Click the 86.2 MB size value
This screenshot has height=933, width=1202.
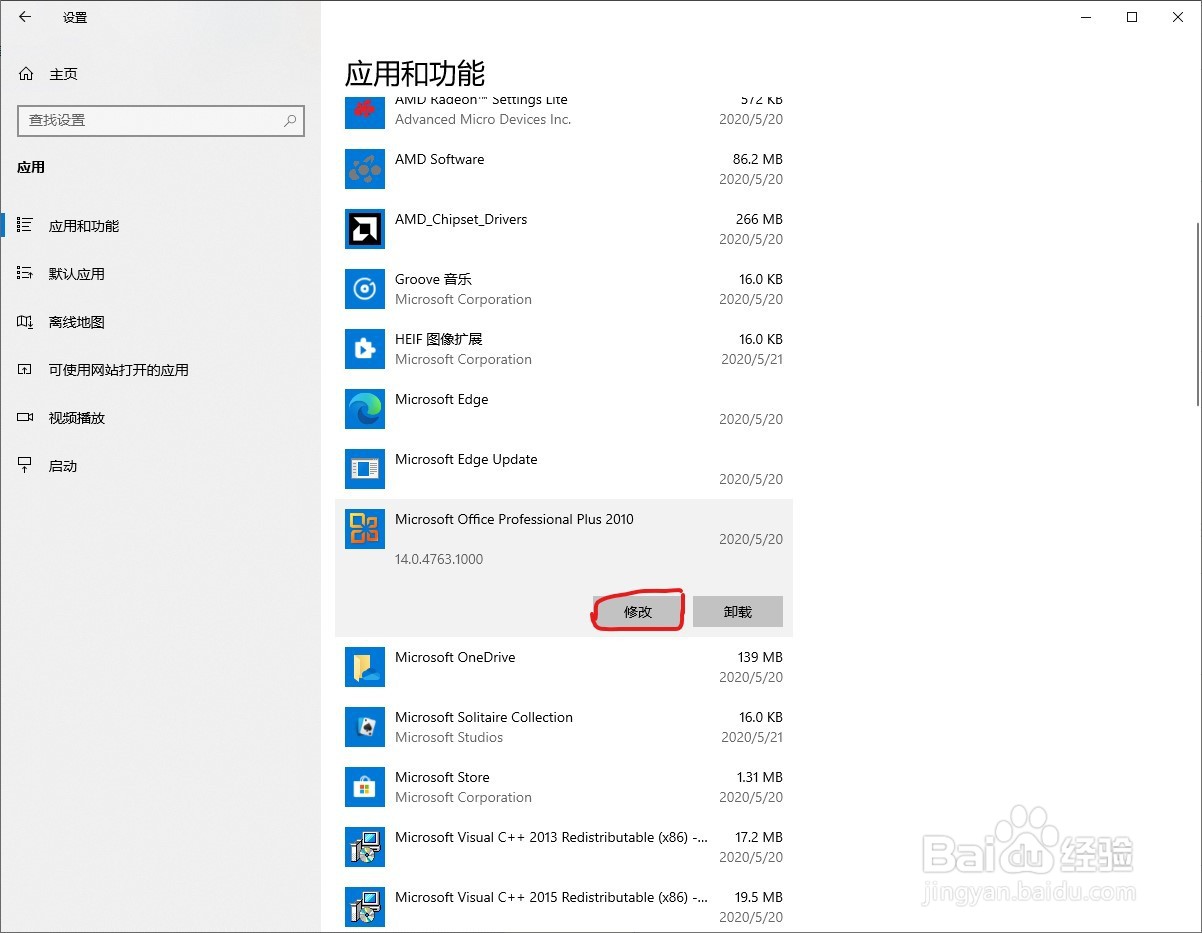(x=758, y=159)
